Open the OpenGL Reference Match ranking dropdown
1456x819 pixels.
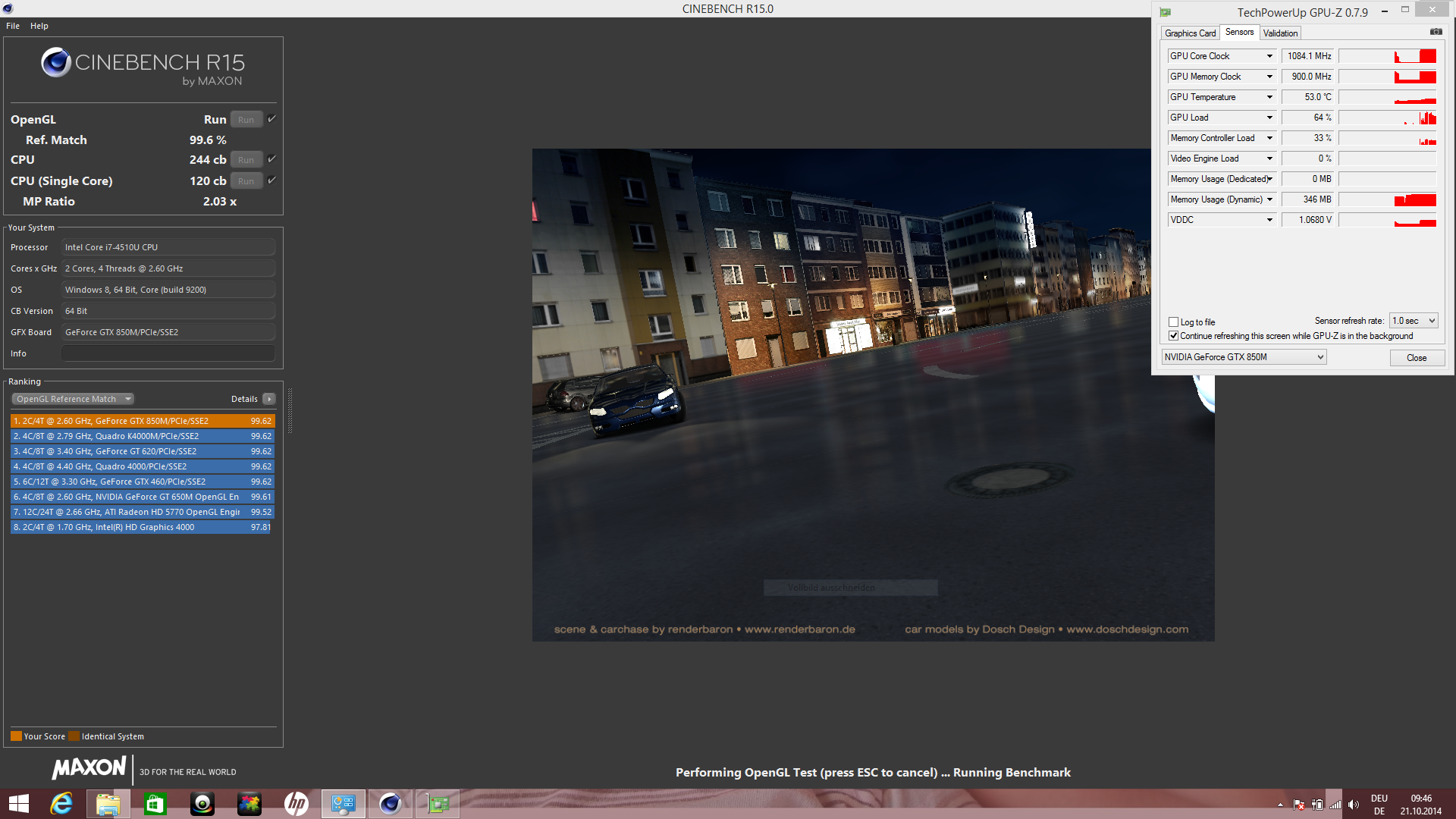(73, 399)
